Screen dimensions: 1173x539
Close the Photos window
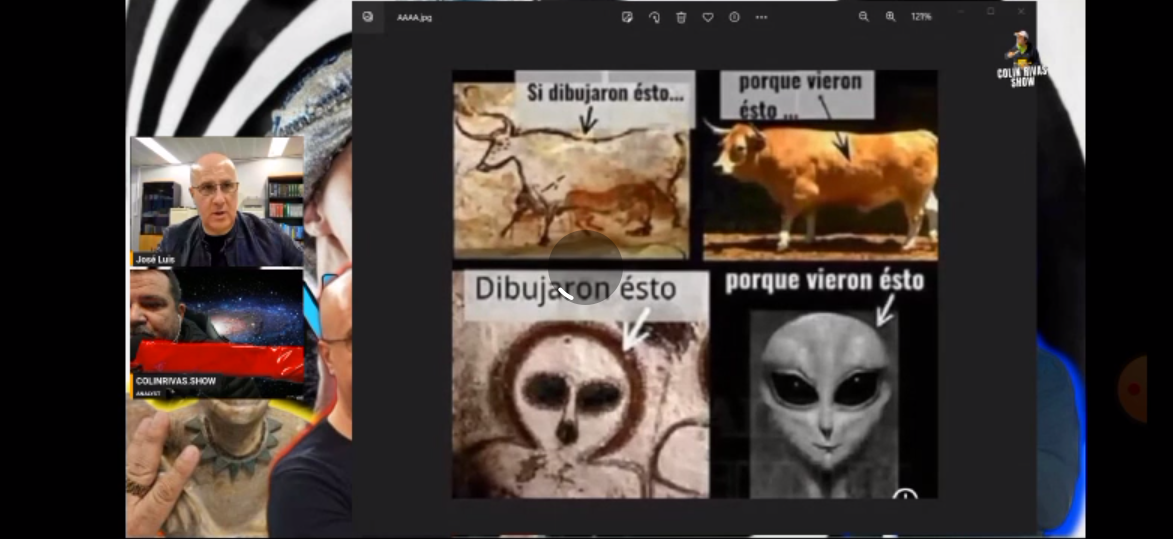(1021, 11)
